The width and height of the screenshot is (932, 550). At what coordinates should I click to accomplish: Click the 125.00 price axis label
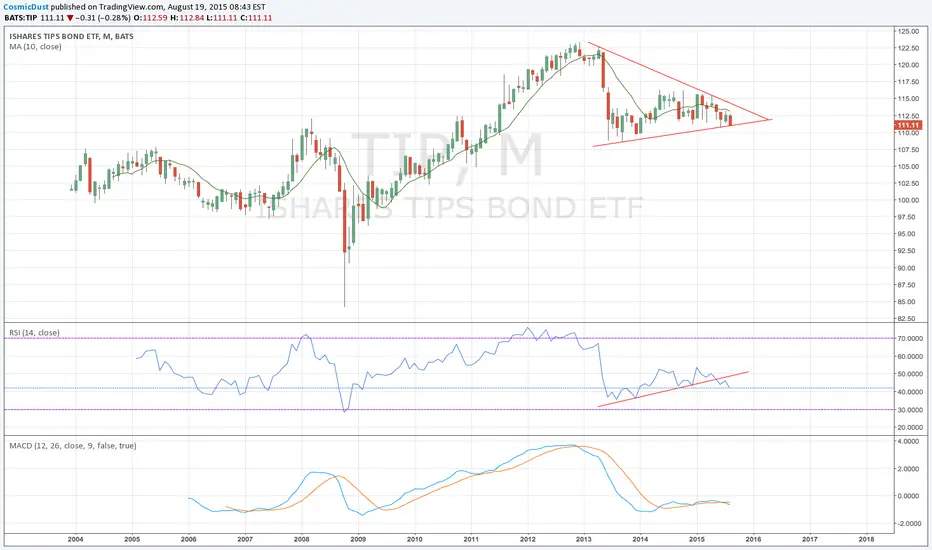point(909,31)
